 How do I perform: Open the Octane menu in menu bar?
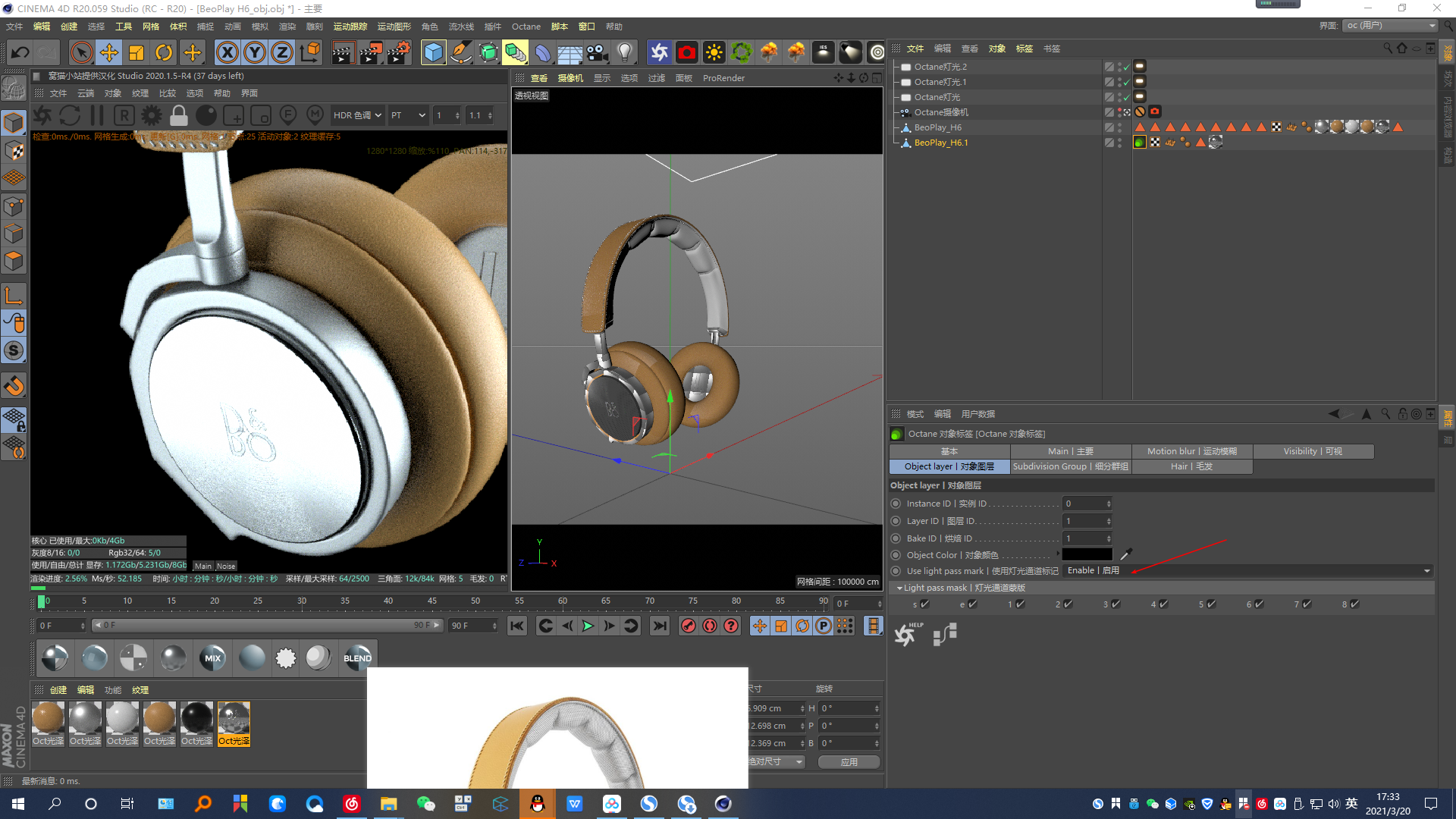click(x=526, y=27)
